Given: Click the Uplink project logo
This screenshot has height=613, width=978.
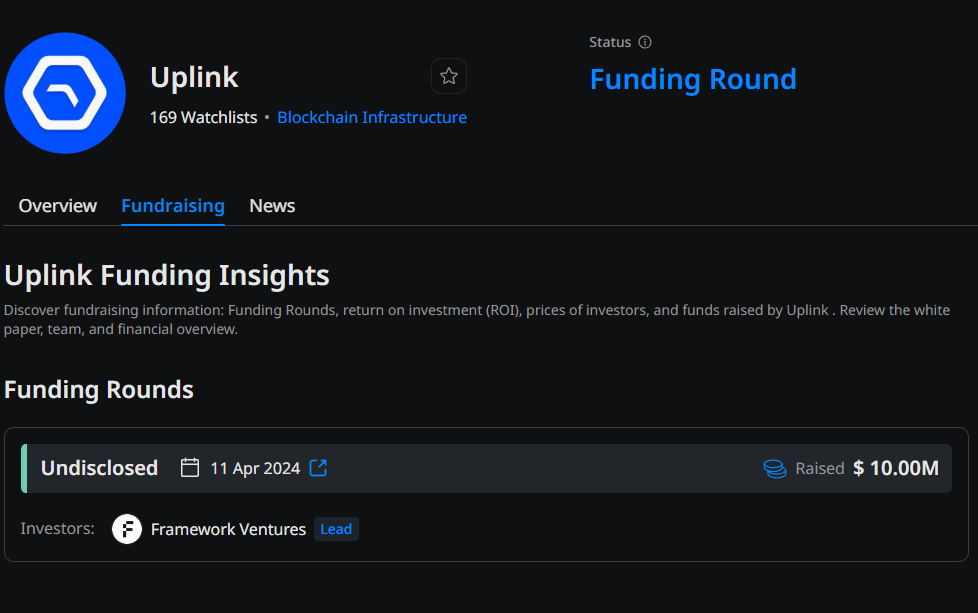Looking at the screenshot, I should 65,93.
